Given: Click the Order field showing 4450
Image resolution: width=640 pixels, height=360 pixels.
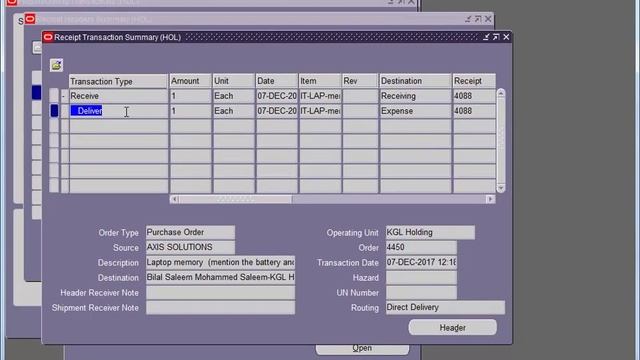Looking at the screenshot, I should 421,247.
